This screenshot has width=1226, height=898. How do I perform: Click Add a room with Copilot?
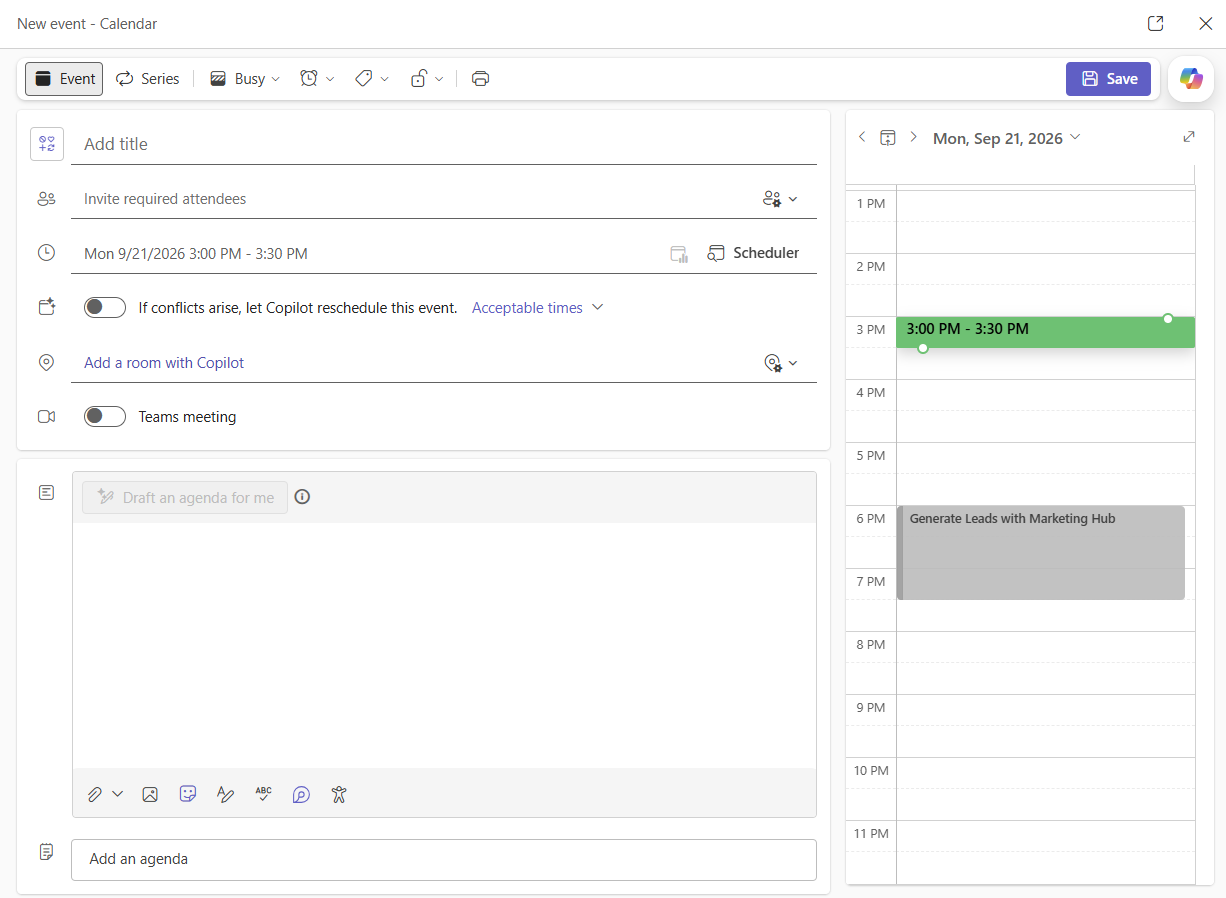click(x=164, y=363)
